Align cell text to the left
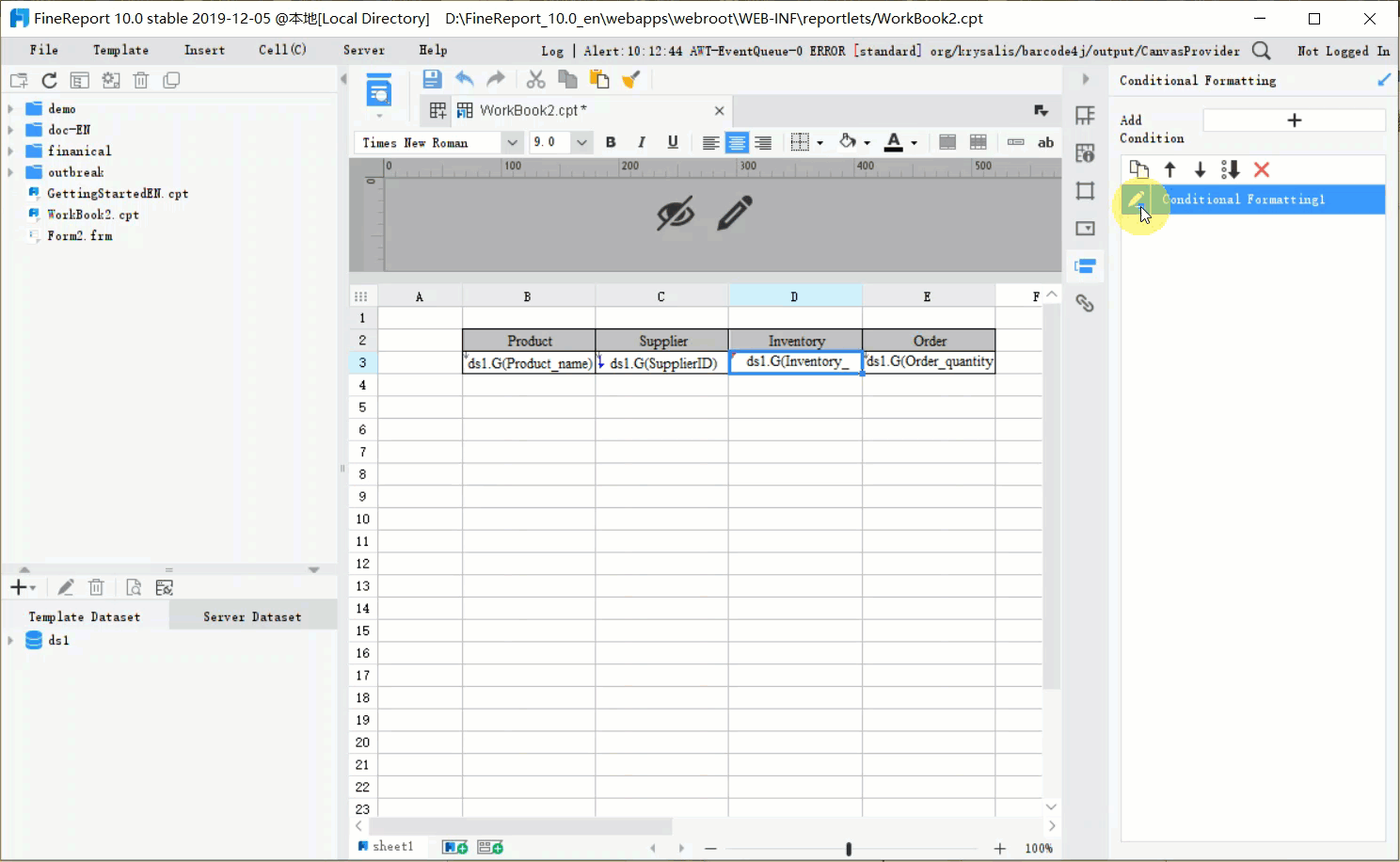Screen dimensions: 1400x862 pyautogui.click(x=710, y=142)
